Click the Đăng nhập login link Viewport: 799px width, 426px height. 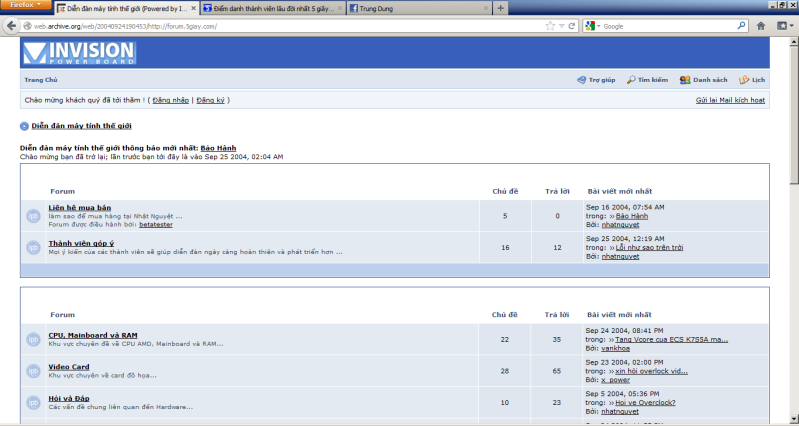170,100
